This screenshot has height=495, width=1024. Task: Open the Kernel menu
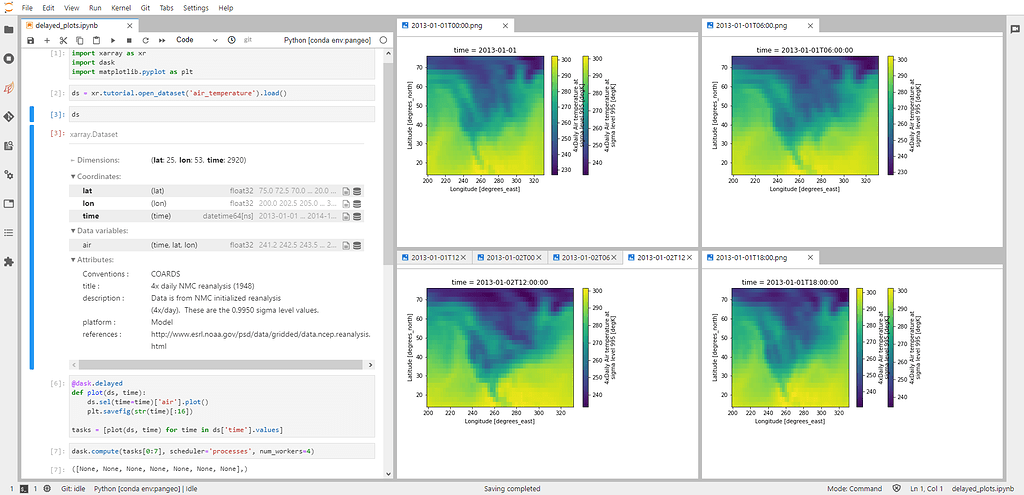(x=121, y=7)
